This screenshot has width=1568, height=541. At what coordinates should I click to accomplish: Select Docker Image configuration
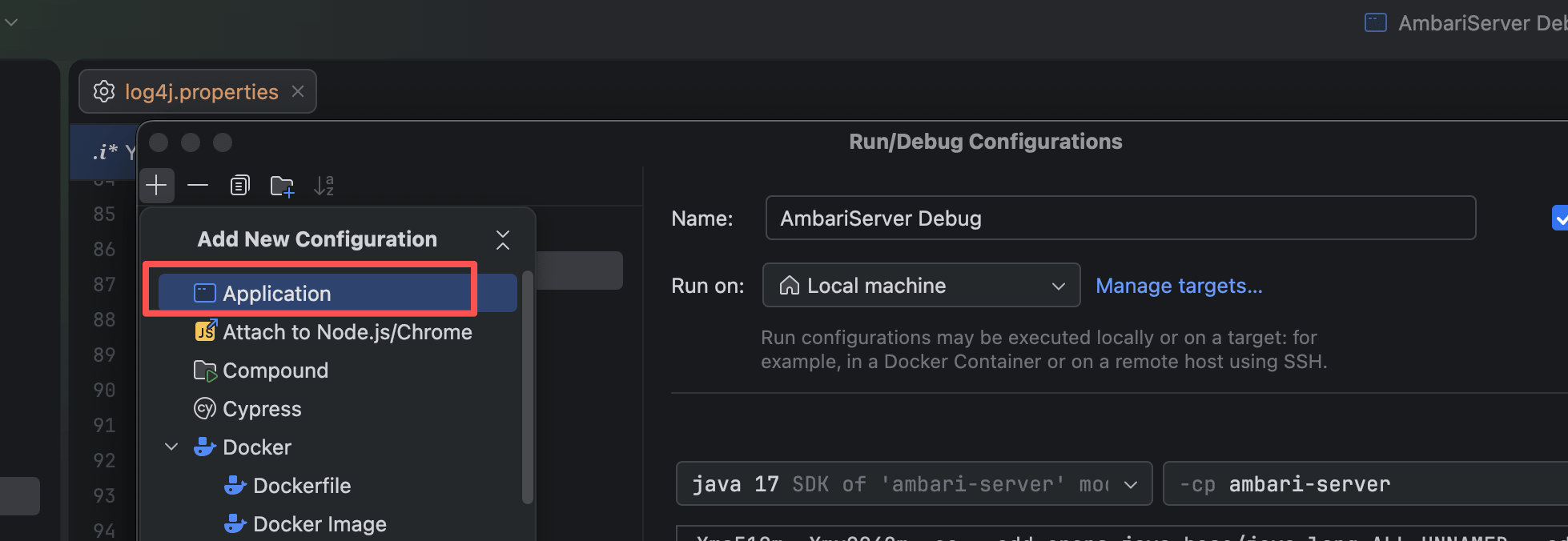click(319, 524)
